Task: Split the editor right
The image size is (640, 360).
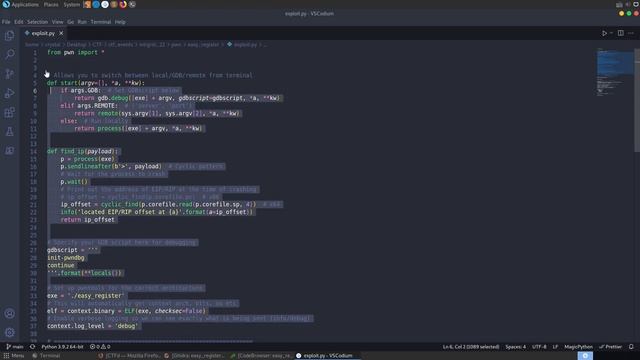Action: (x=620, y=33)
